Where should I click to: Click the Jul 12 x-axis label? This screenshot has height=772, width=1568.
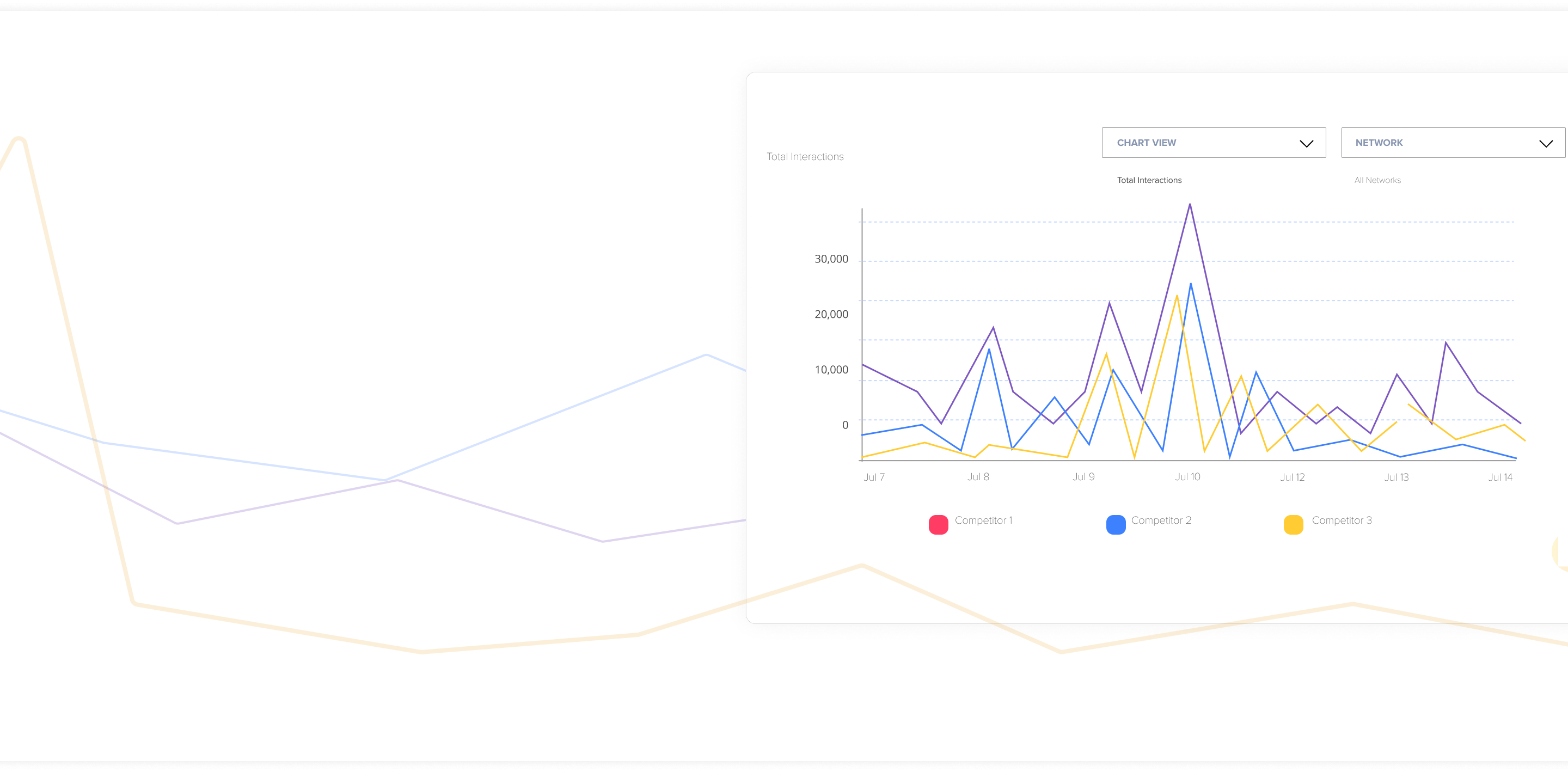1291,477
